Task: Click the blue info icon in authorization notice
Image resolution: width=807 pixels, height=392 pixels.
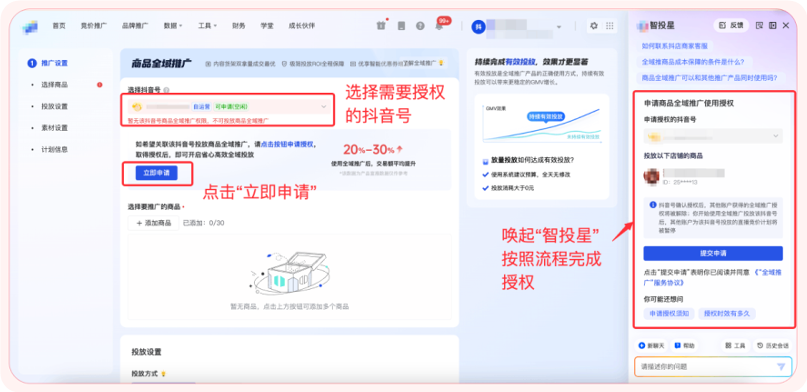Action: pos(653,204)
